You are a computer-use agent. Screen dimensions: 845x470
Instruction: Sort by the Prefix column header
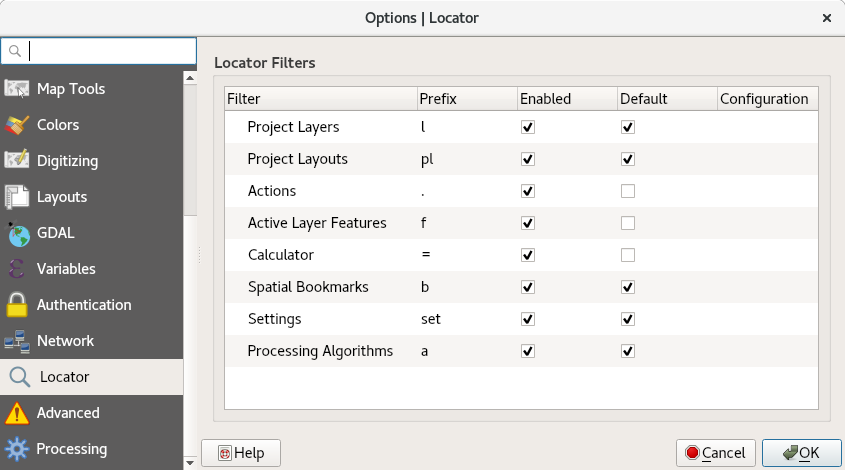[467, 99]
